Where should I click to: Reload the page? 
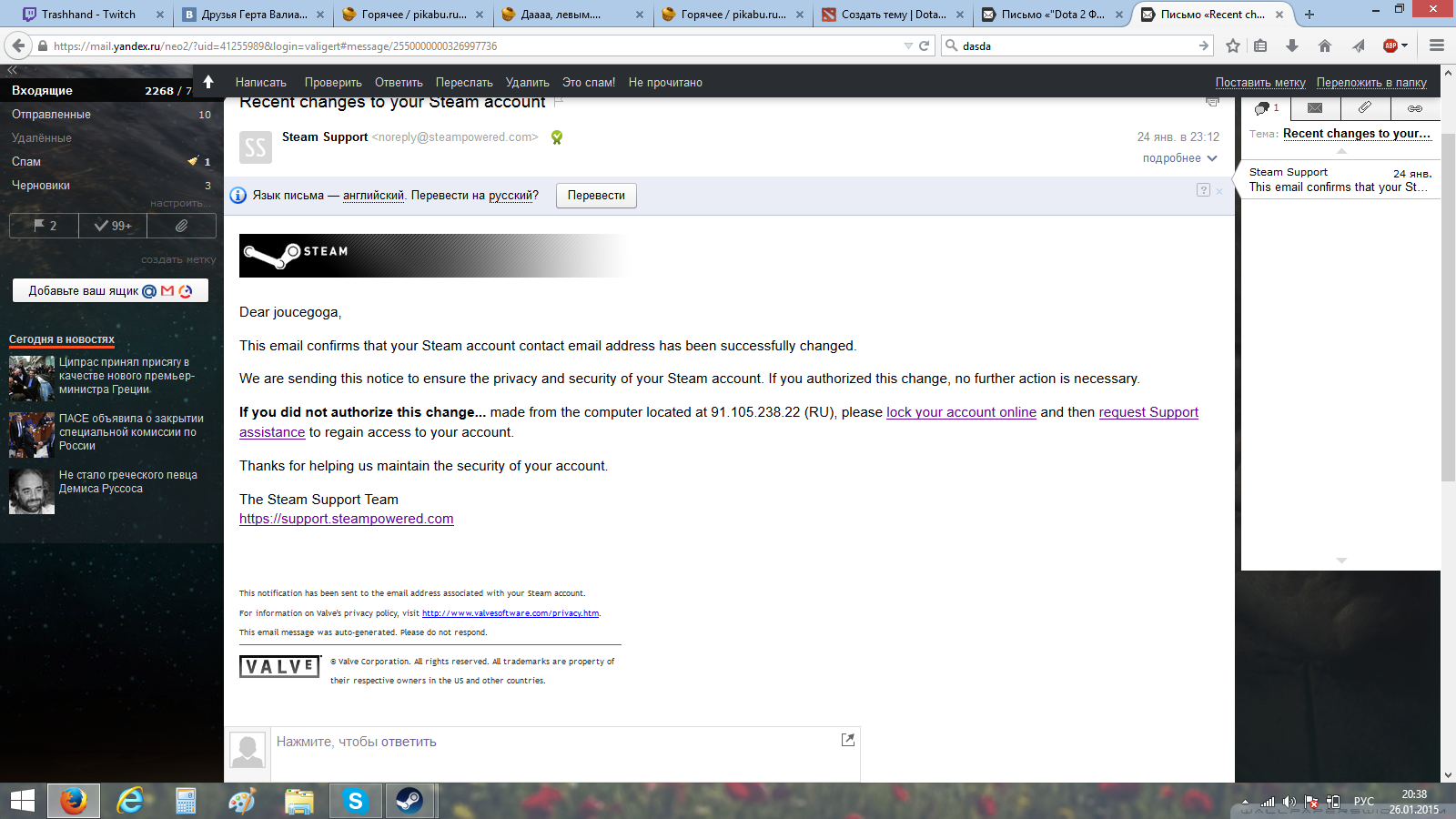tap(924, 45)
